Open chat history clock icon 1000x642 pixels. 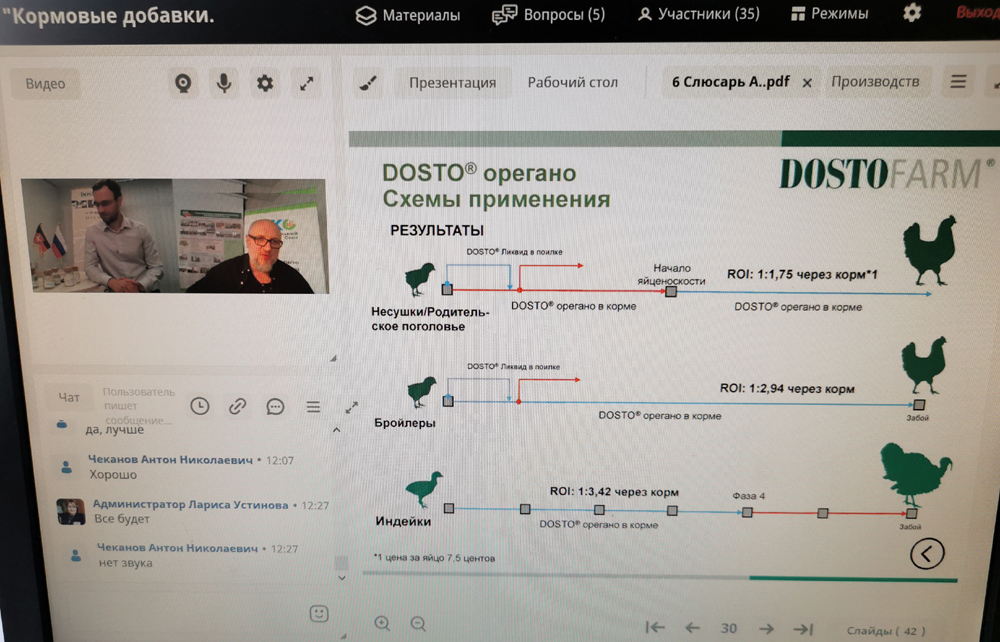pyautogui.click(x=200, y=406)
